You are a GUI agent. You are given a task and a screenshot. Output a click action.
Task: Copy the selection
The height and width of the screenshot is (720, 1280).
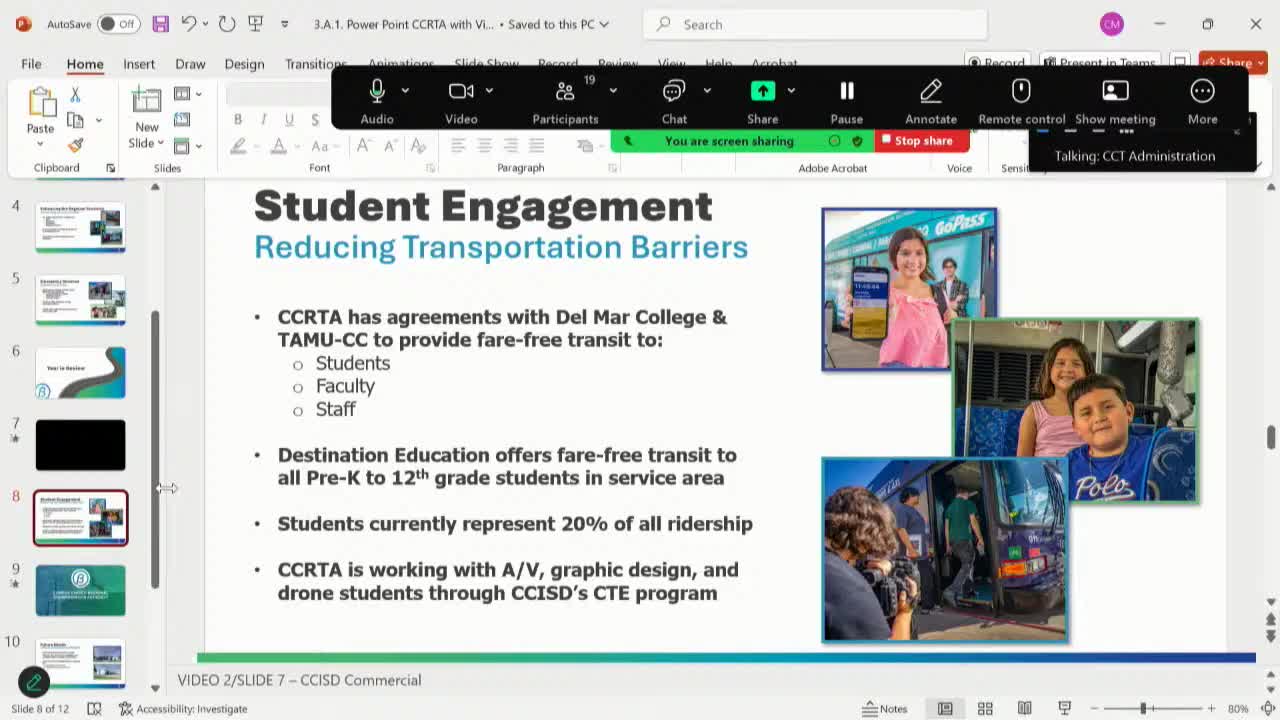75,120
